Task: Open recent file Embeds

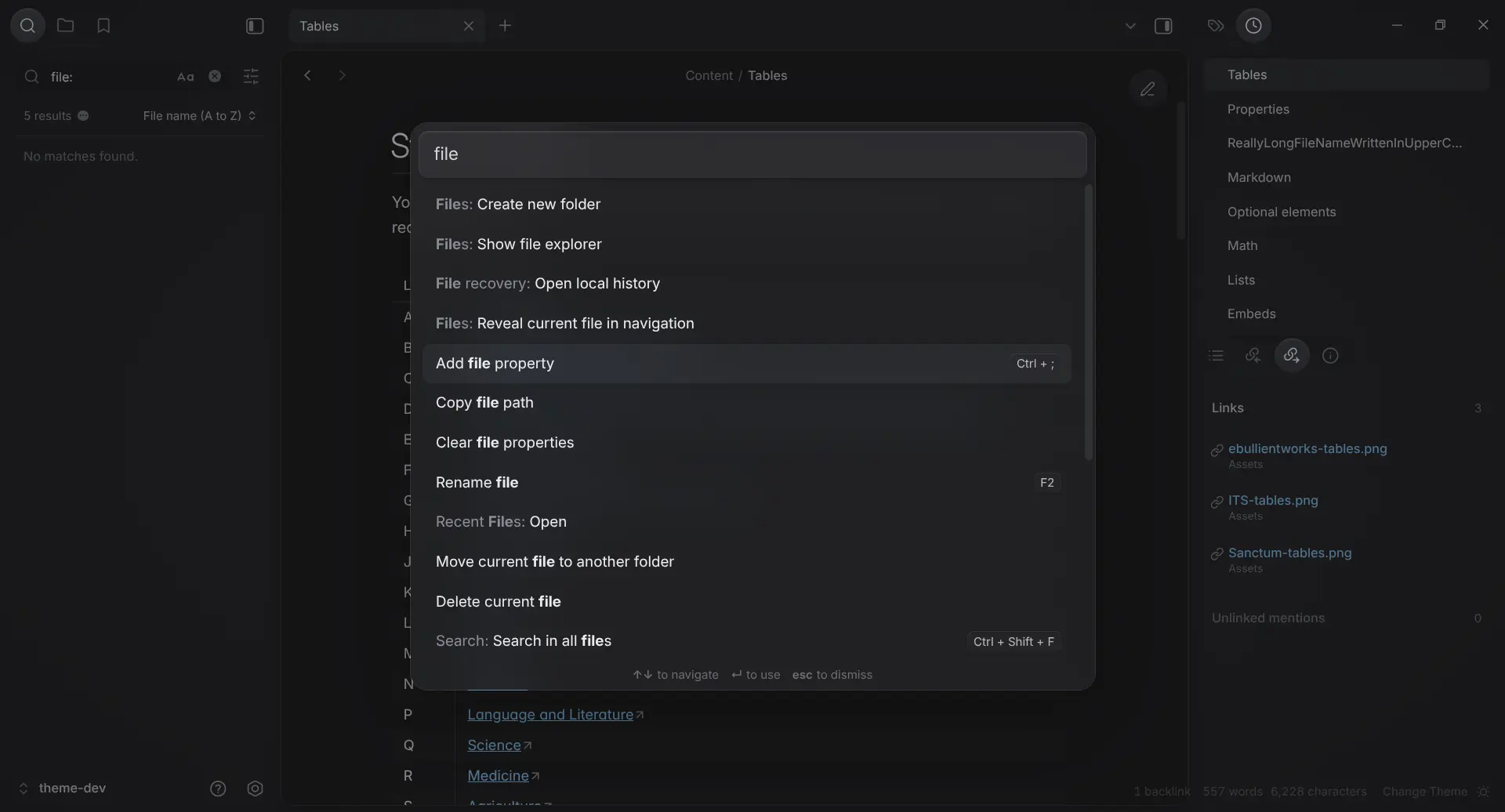Action: coord(1346,314)
